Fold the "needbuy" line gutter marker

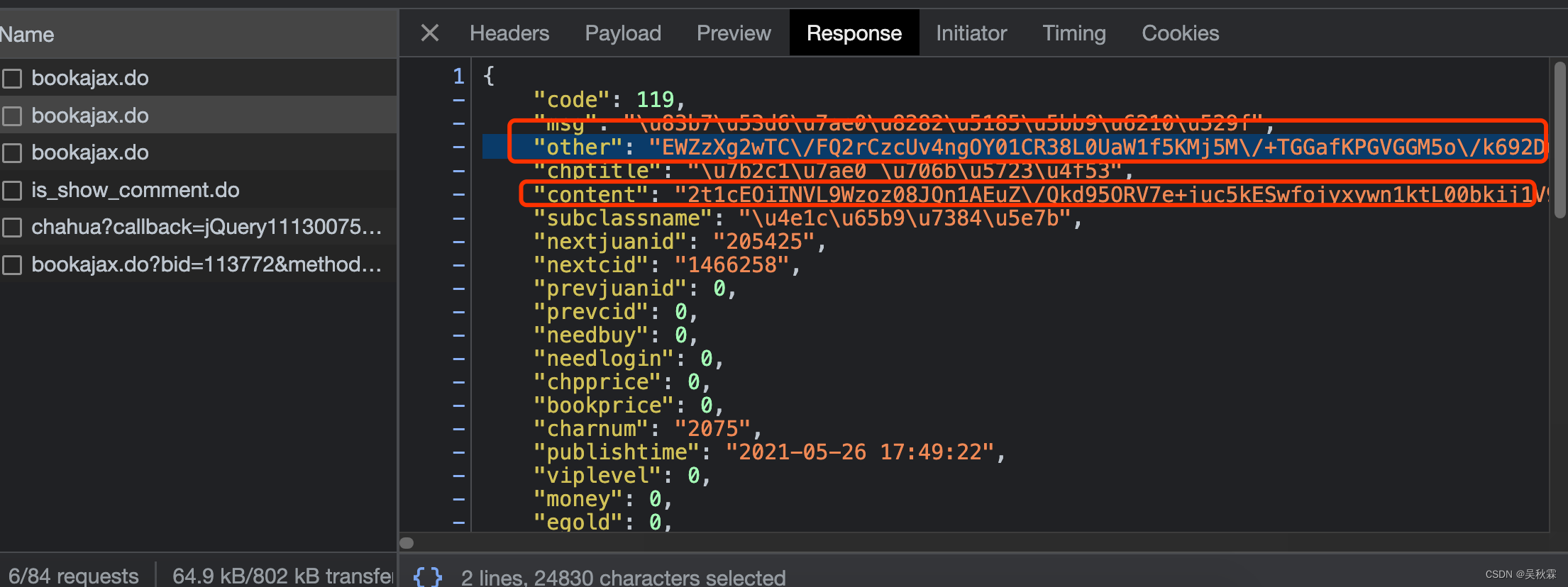click(459, 335)
